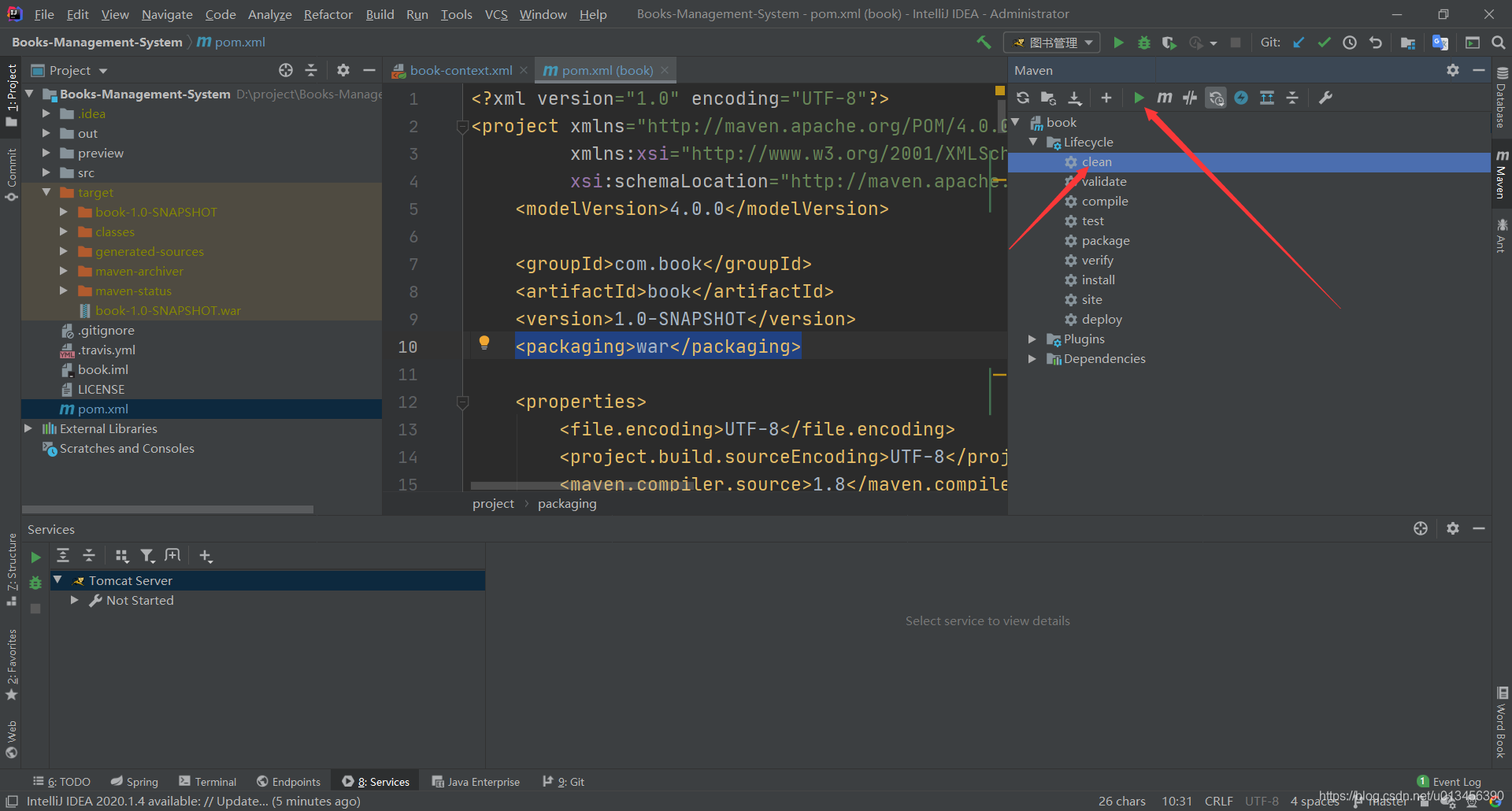Click the Build Project hammer icon
This screenshot has height=811, width=1512.
984,43
